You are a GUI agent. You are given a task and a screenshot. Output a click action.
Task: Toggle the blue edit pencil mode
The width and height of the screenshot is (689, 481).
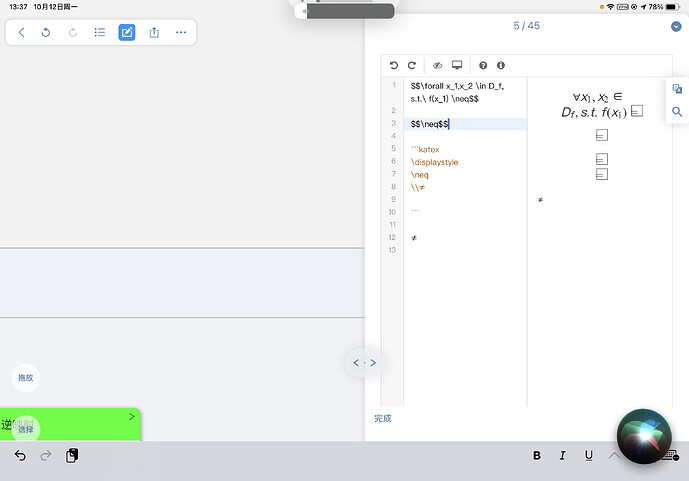point(127,33)
